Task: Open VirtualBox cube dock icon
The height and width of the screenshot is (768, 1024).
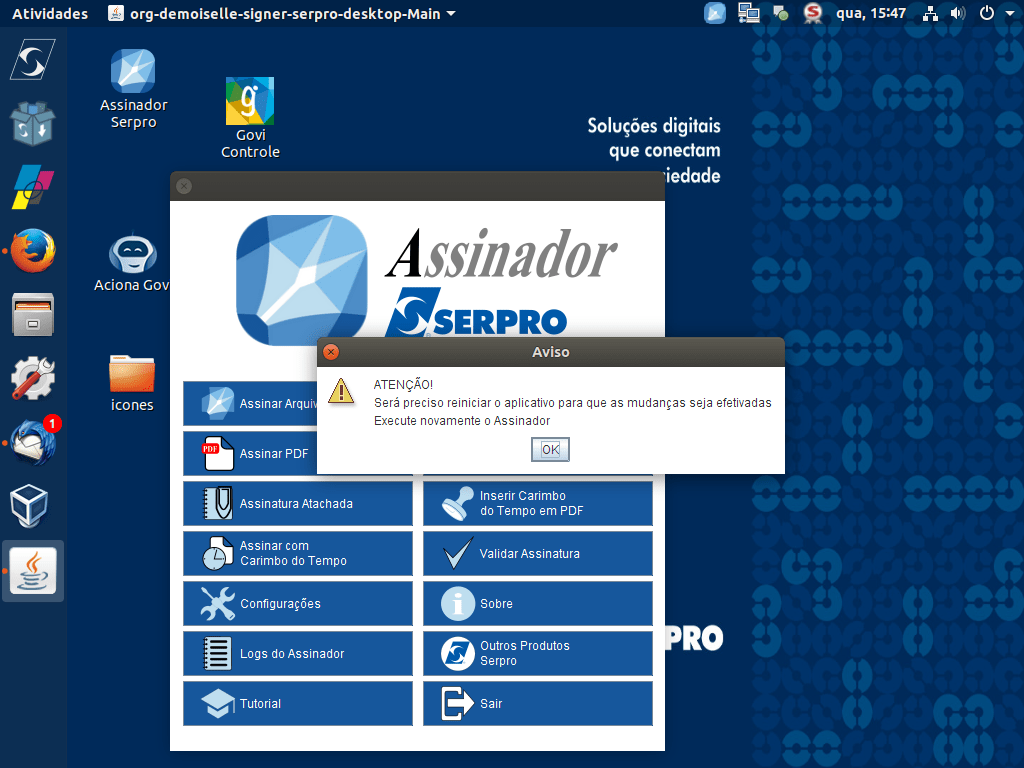Action: [x=29, y=506]
